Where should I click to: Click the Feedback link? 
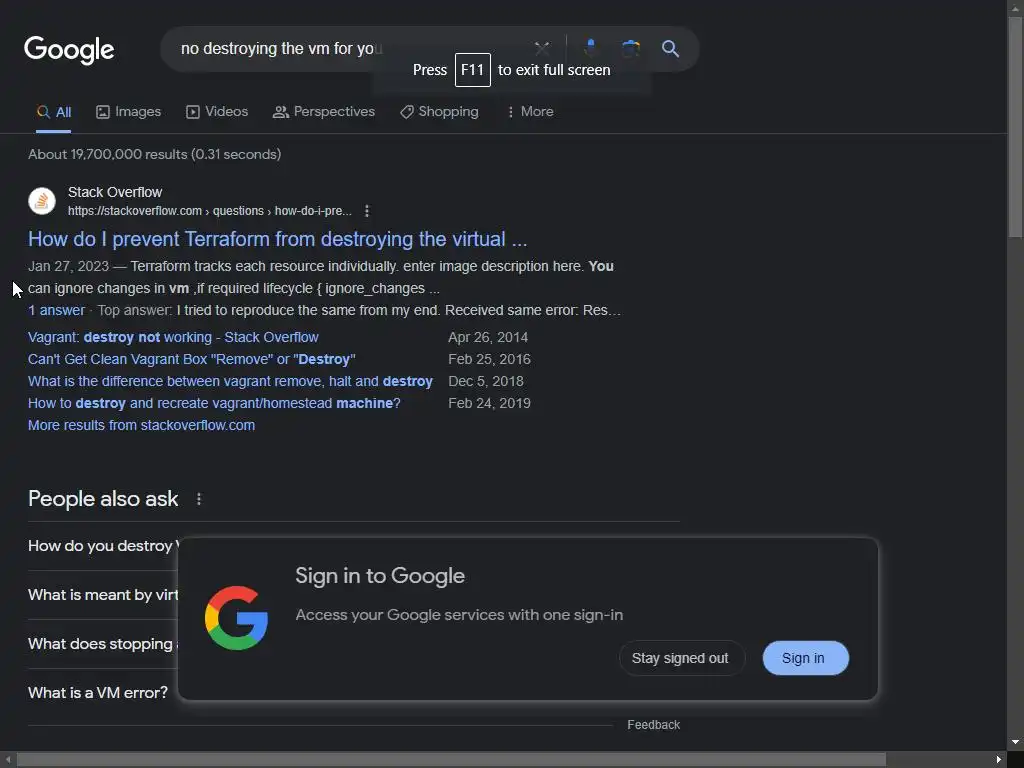pos(653,725)
